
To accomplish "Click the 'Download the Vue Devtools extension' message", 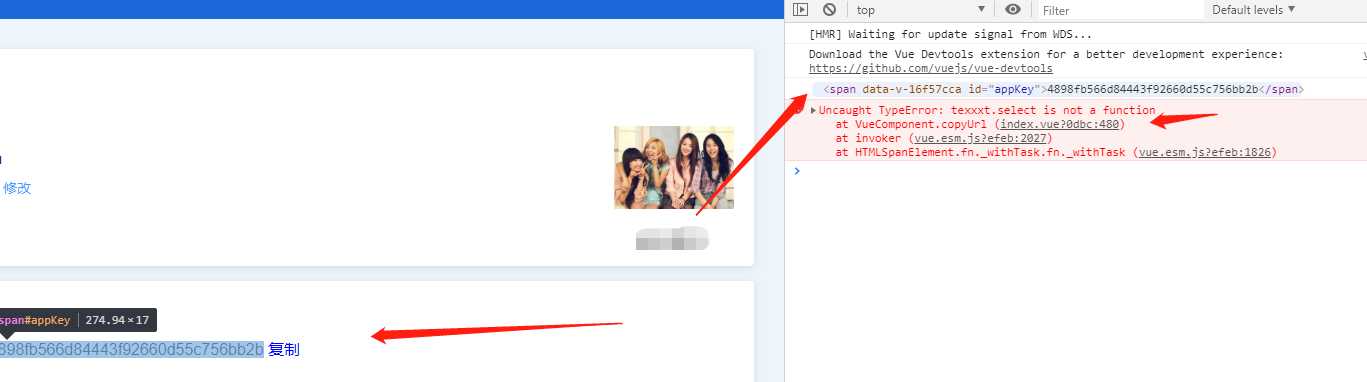I will pos(1045,55).
